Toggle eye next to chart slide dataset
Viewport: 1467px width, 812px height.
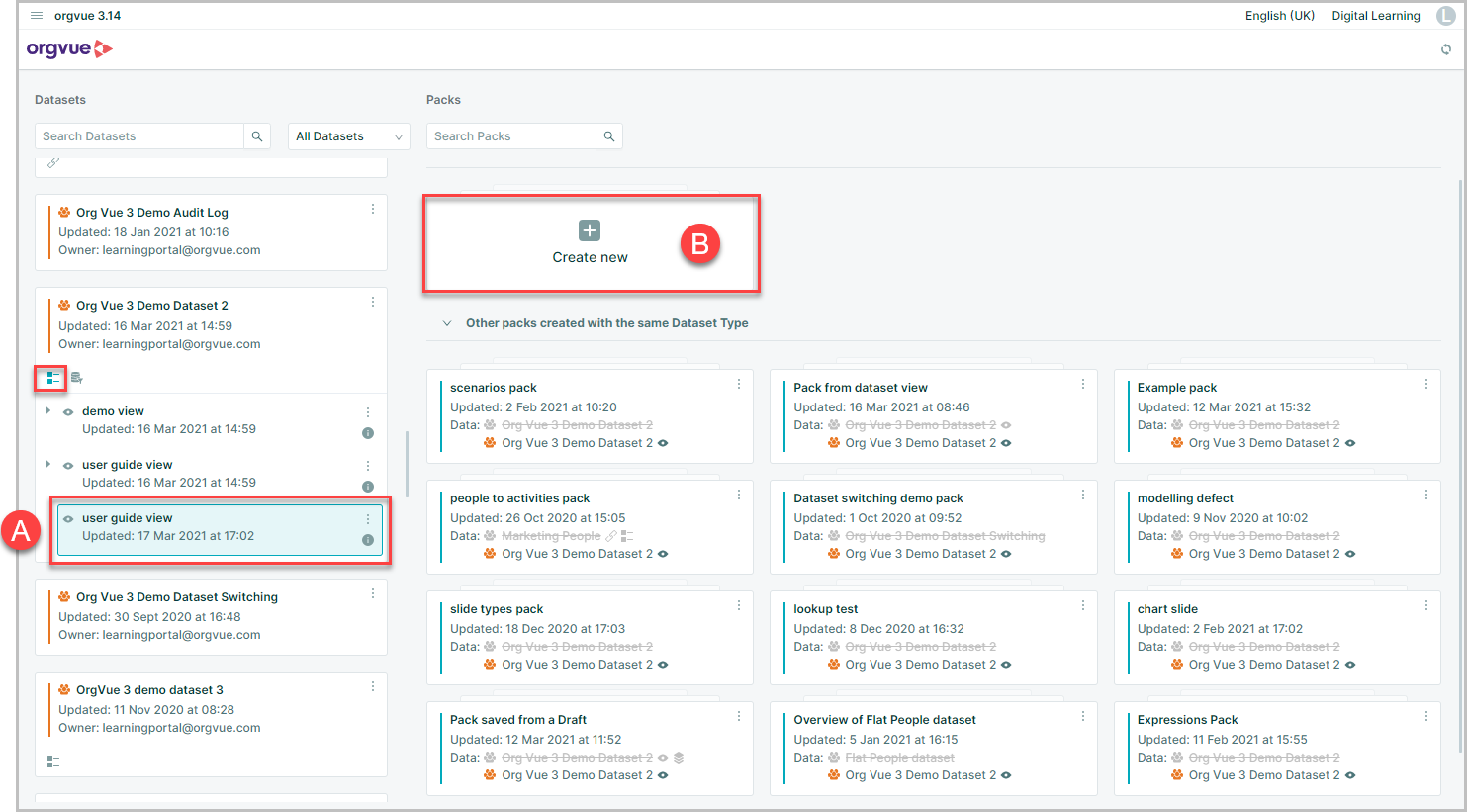click(1350, 665)
